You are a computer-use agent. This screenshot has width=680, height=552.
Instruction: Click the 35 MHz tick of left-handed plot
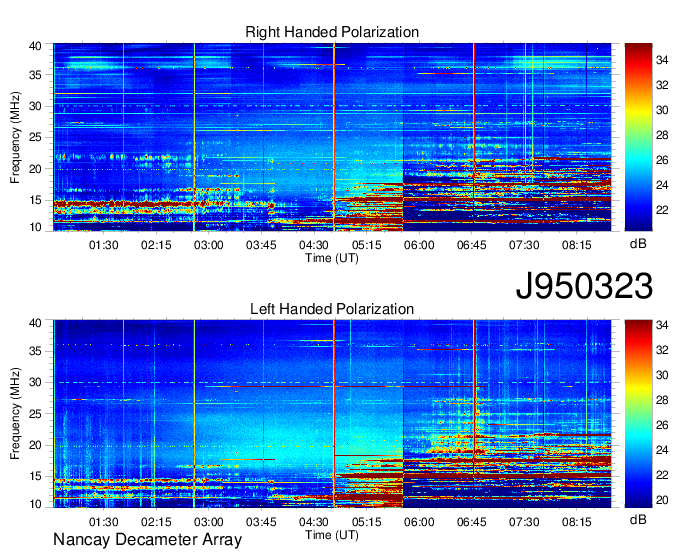coord(36,351)
